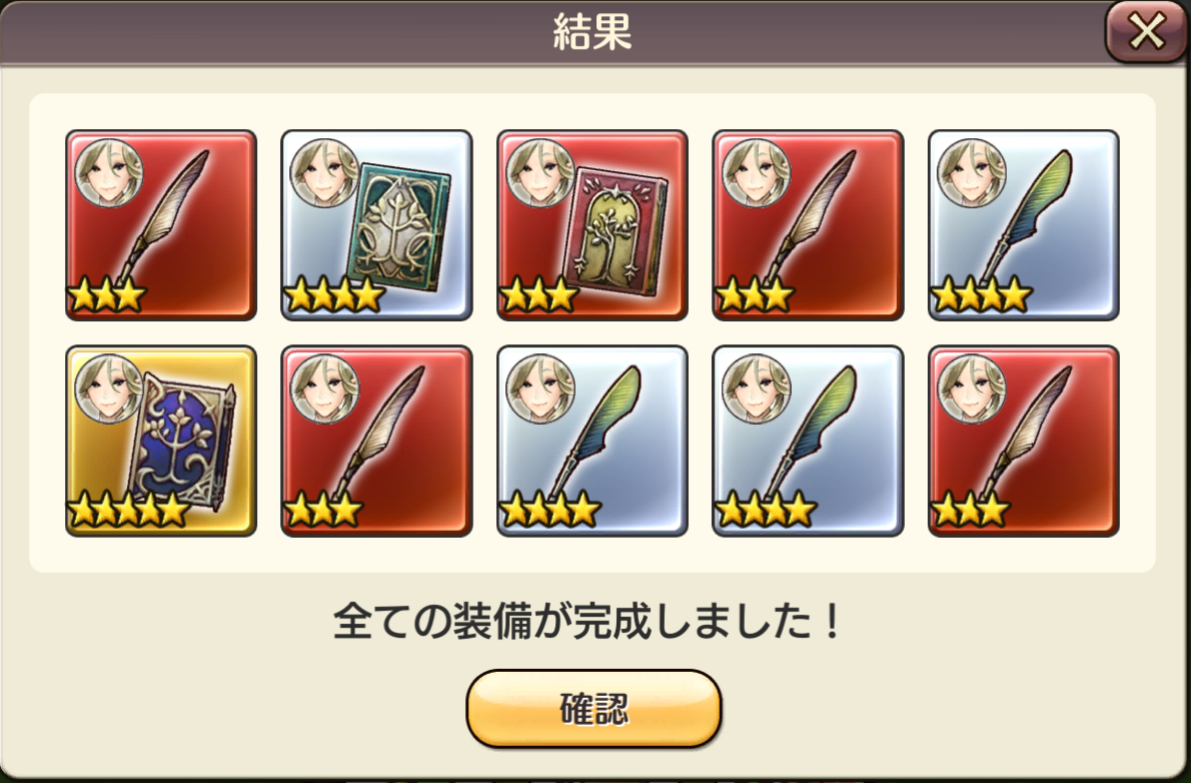Tap the character portrait on the green tome
Screen dimensions: 1191x783
click(325, 173)
